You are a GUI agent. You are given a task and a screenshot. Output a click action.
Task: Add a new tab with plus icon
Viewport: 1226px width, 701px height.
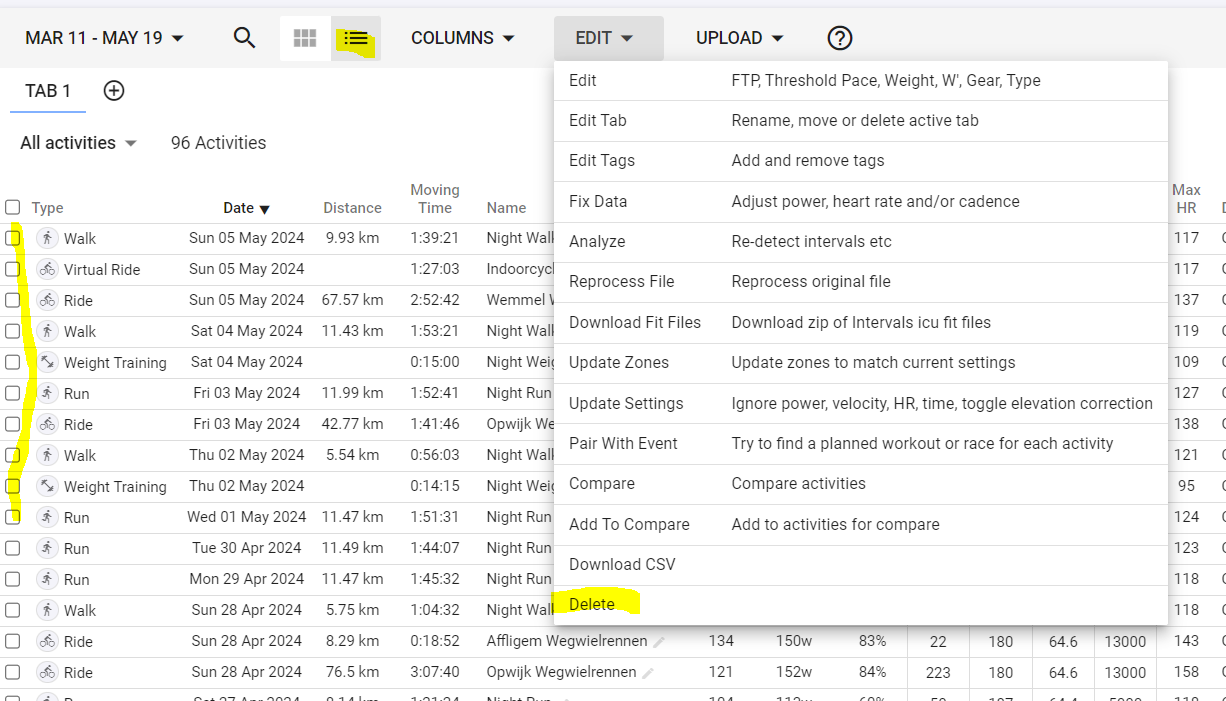click(114, 91)
